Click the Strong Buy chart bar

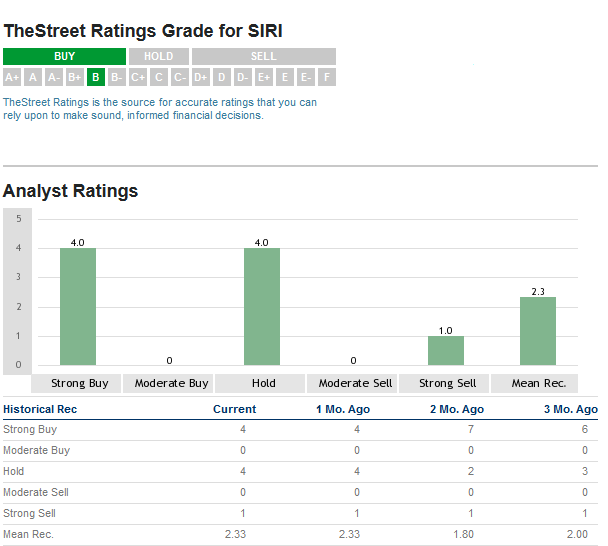[x=78, y=306]
